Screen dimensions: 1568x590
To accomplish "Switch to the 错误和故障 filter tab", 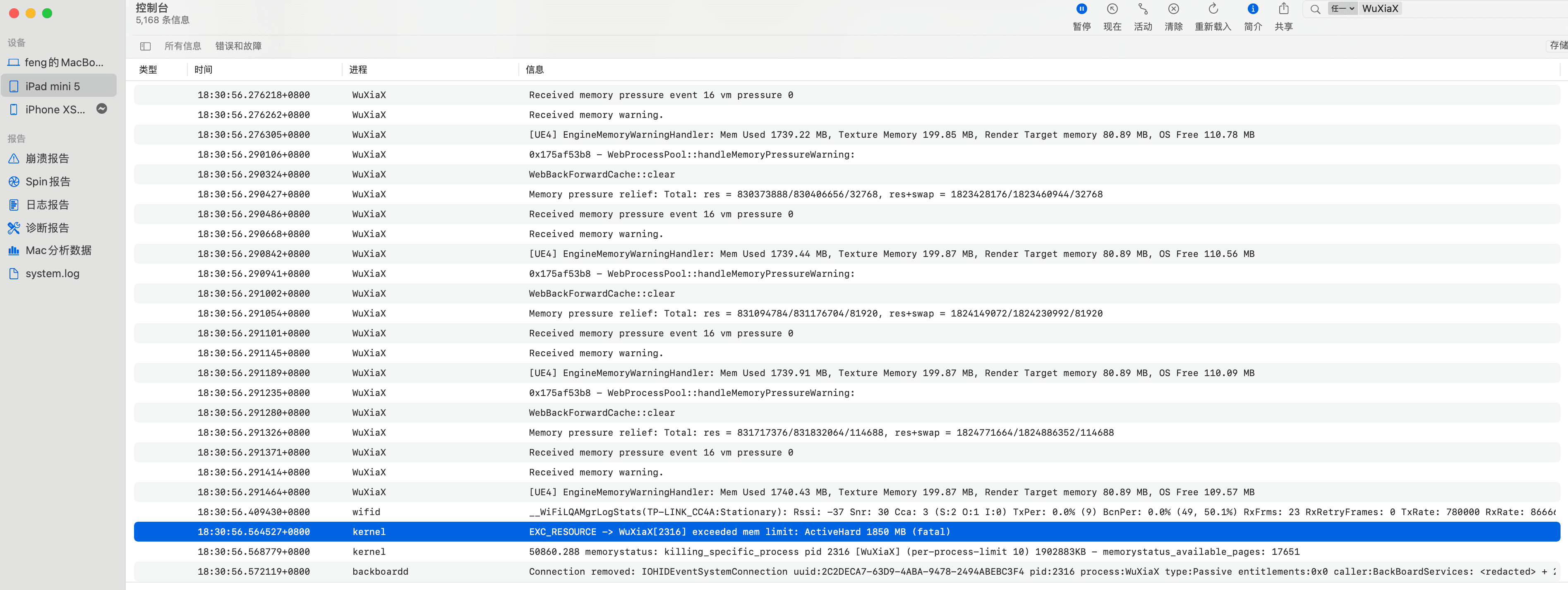I will [x=238, y=46].
